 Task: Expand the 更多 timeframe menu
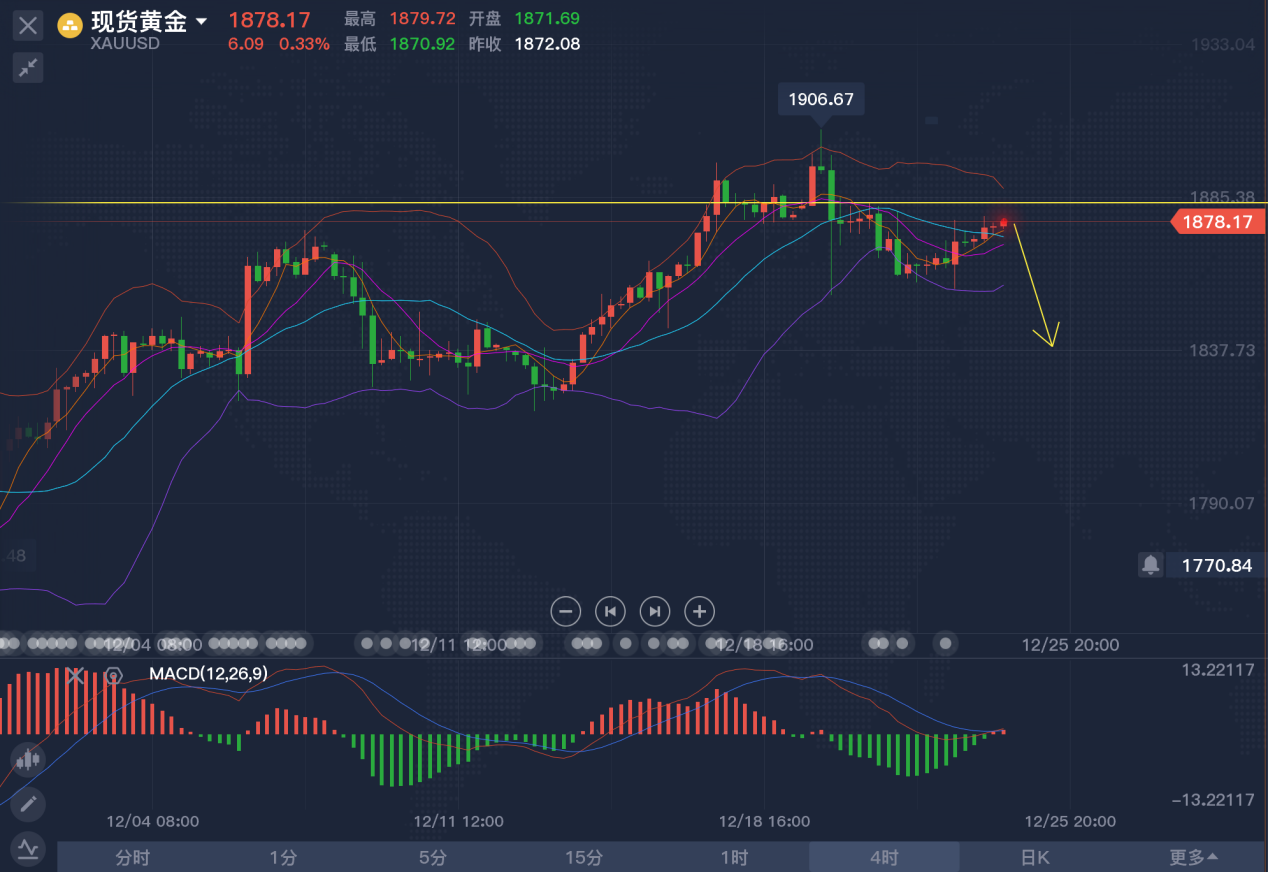coord(1194,857)
